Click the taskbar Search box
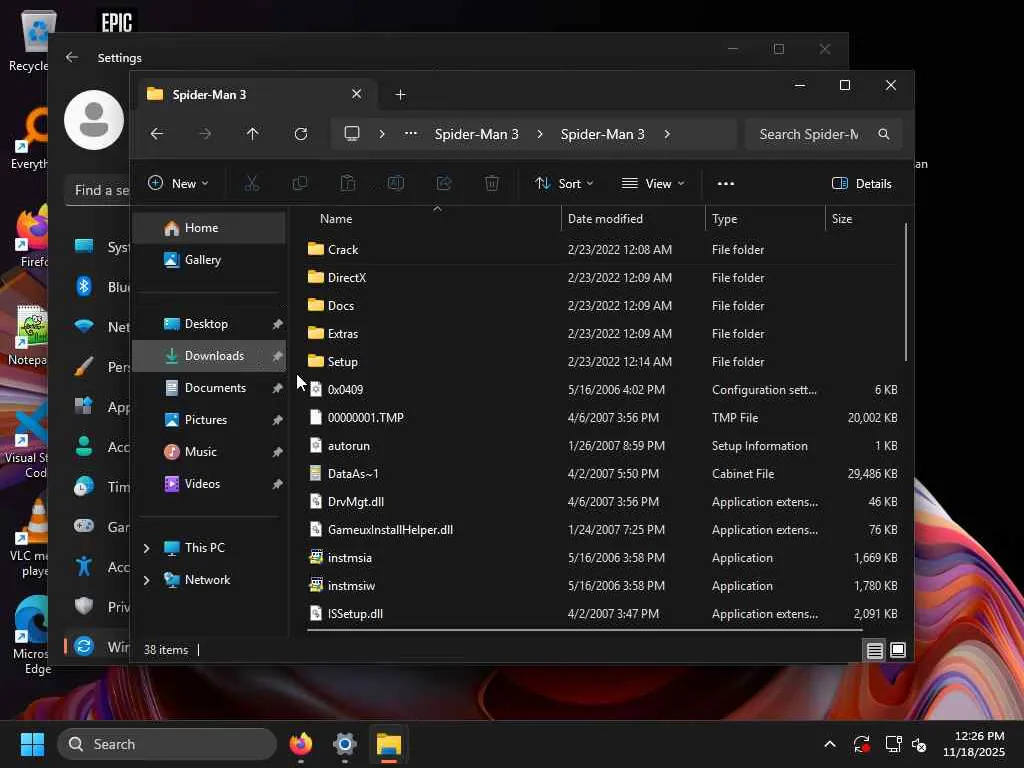 (x=167, y=744)
